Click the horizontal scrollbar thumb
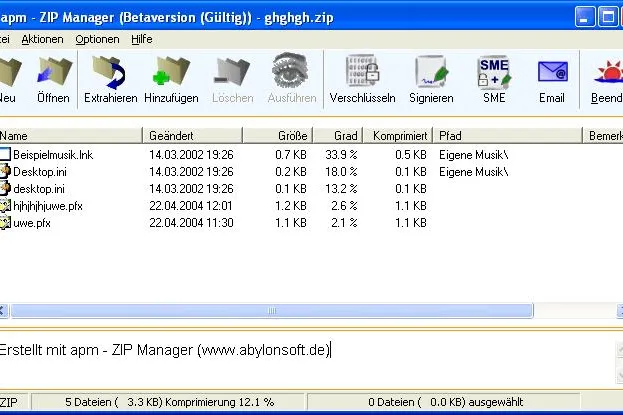 [x=272, y=311]
